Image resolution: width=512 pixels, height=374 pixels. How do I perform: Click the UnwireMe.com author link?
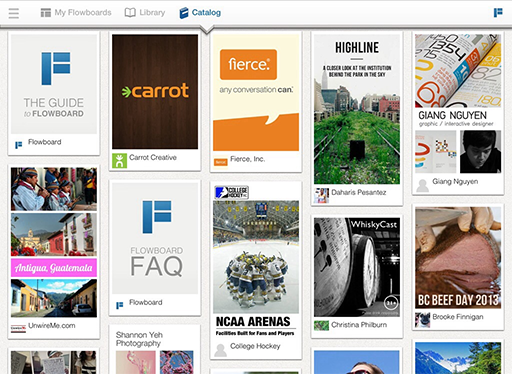pyautogui.click(x=52, y=326)
